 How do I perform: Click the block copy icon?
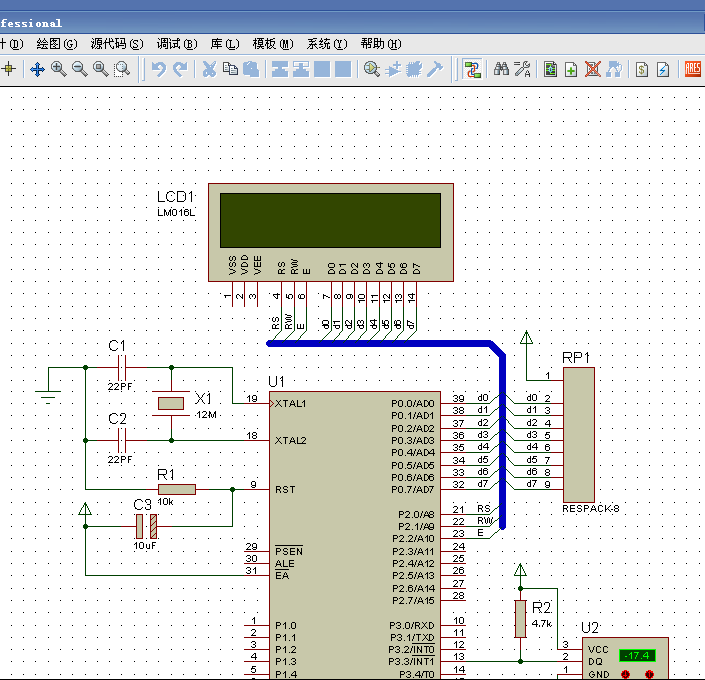coord(280,69)
